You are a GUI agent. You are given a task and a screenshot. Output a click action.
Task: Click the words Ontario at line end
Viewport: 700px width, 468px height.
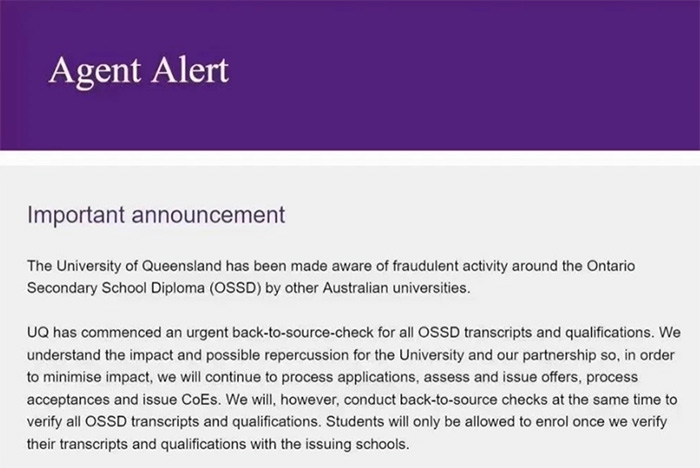(x=611, y=266)
